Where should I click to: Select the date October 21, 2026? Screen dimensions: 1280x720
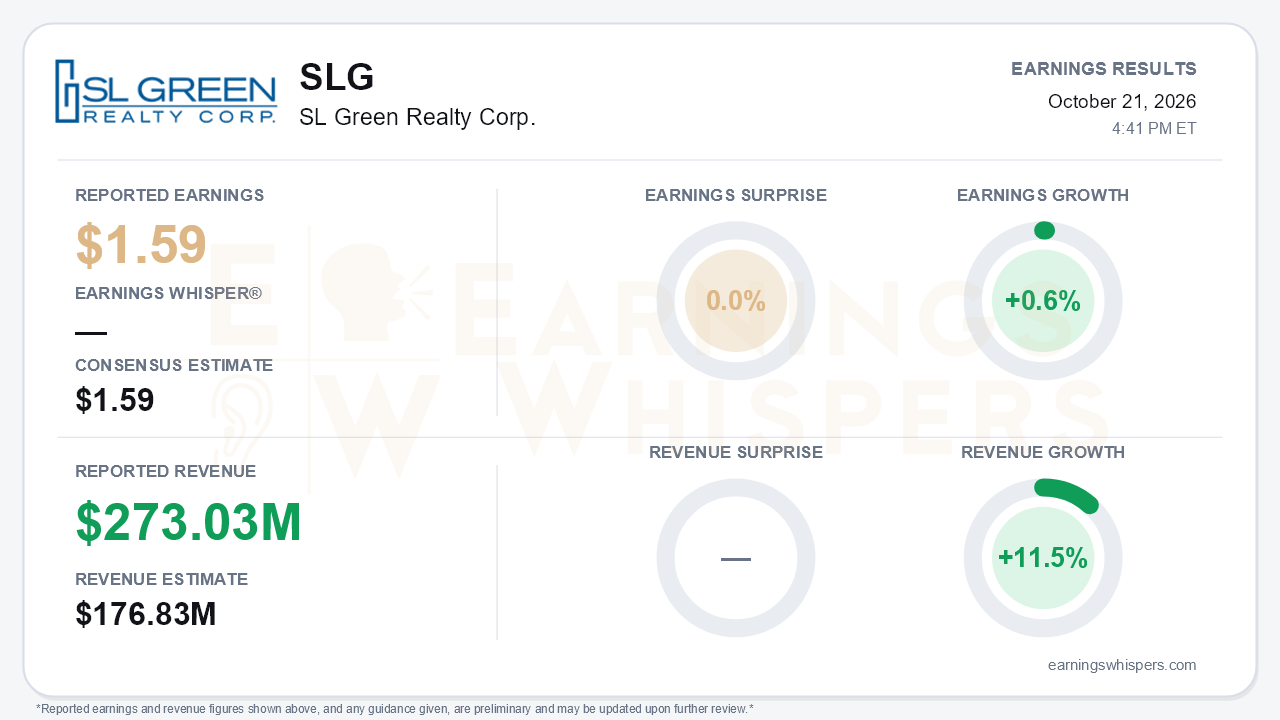(x=1122, y=101)
